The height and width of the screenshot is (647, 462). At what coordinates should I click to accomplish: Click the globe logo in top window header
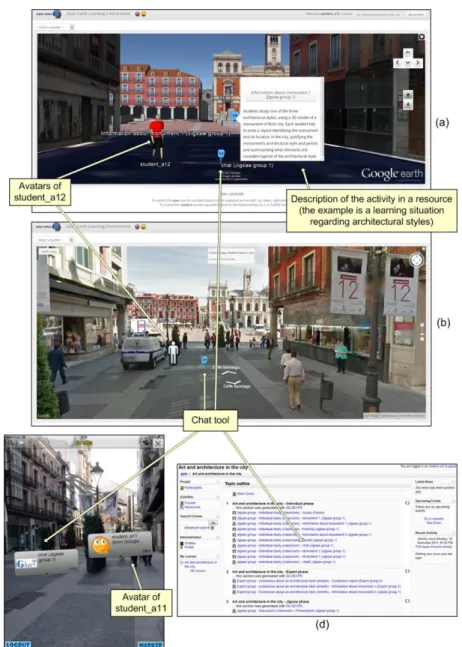tap(57, 14)
